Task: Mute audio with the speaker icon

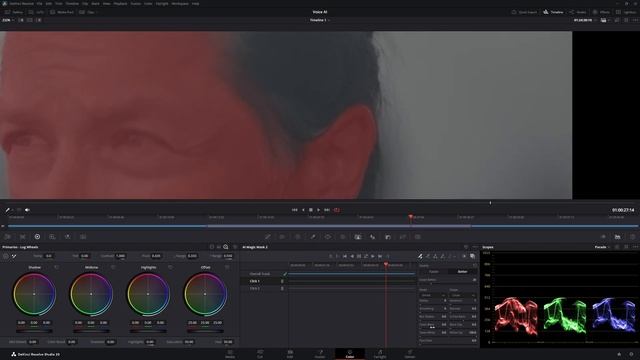Action: 27,210
